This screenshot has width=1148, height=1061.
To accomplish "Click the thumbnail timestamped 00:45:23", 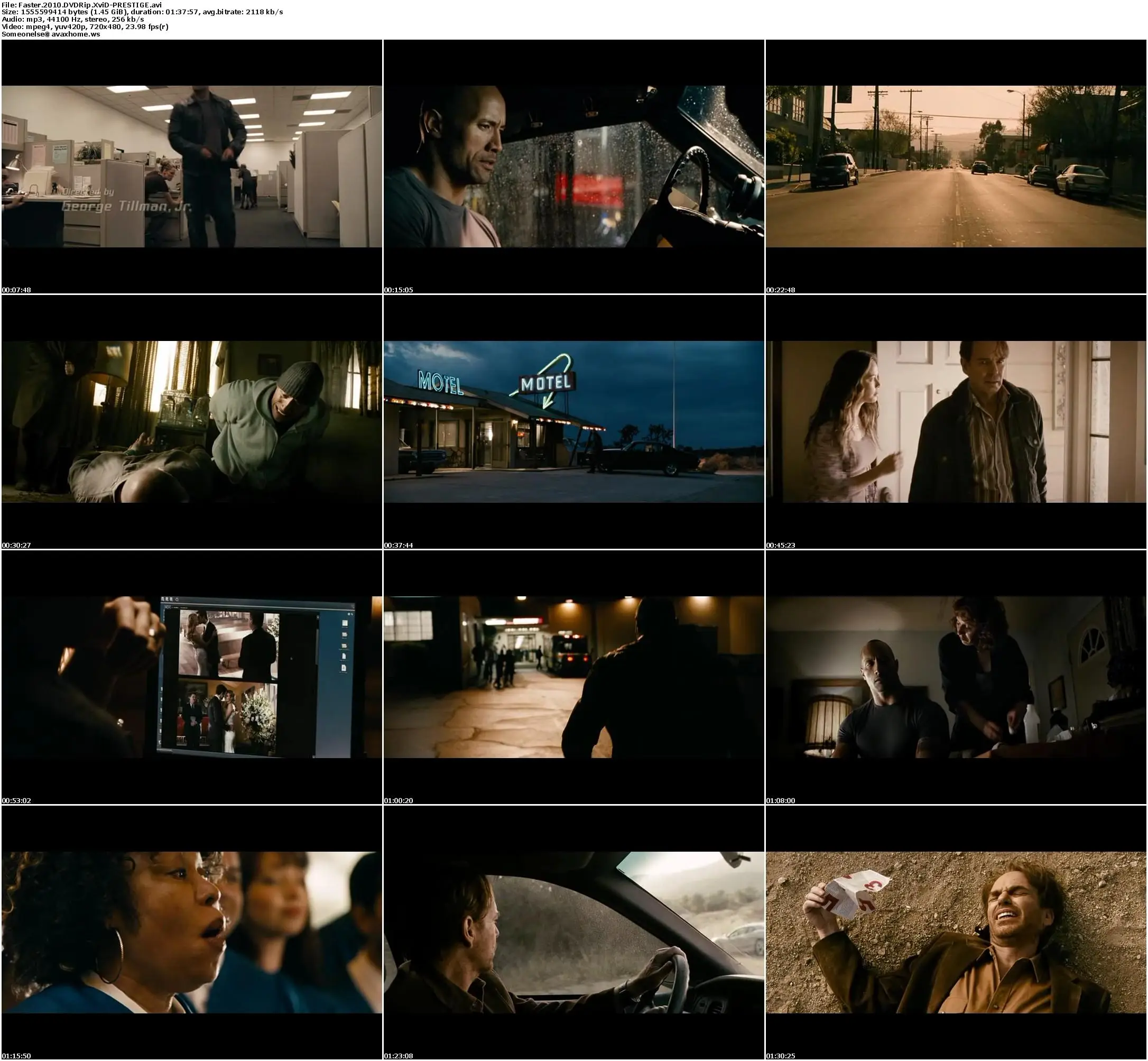I will [956, 422].
